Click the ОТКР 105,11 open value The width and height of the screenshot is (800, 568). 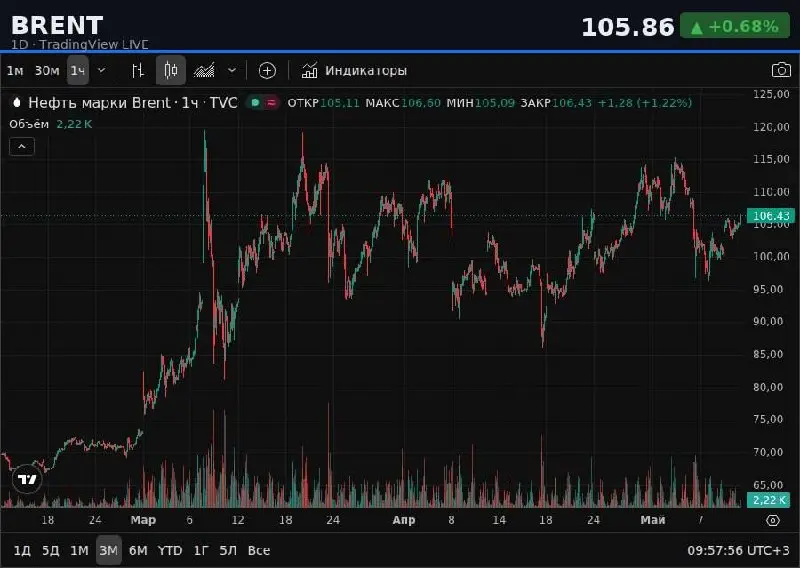(x=323, y=103)
